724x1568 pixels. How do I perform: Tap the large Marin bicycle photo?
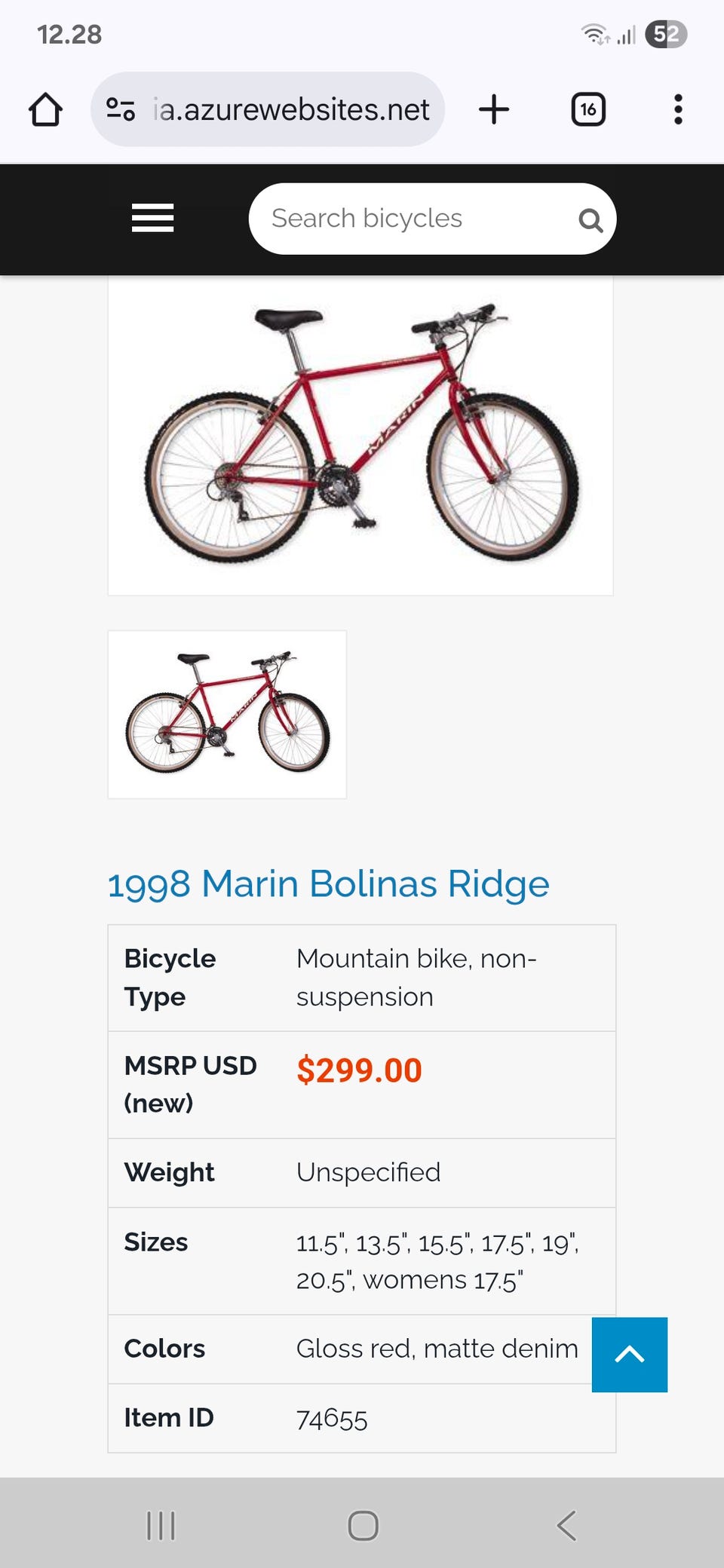[x=360, y=436]
